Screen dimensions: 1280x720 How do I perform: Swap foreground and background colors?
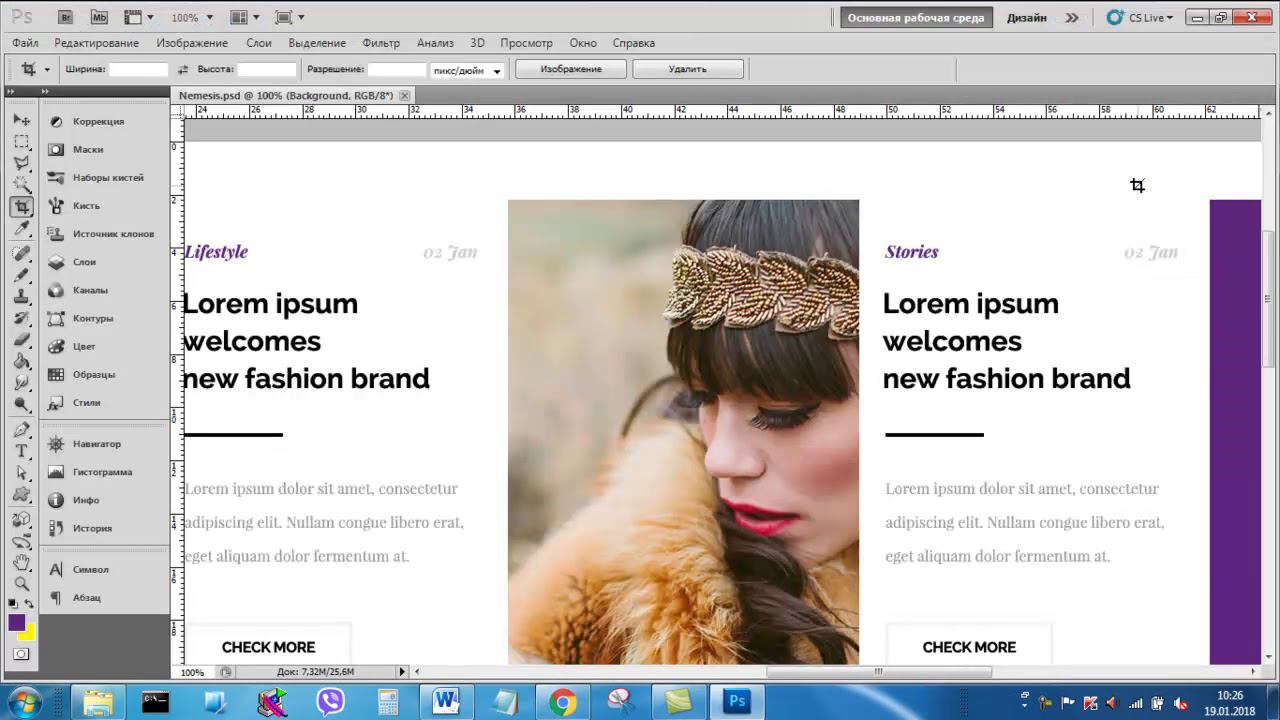click(x=29, y=604)
